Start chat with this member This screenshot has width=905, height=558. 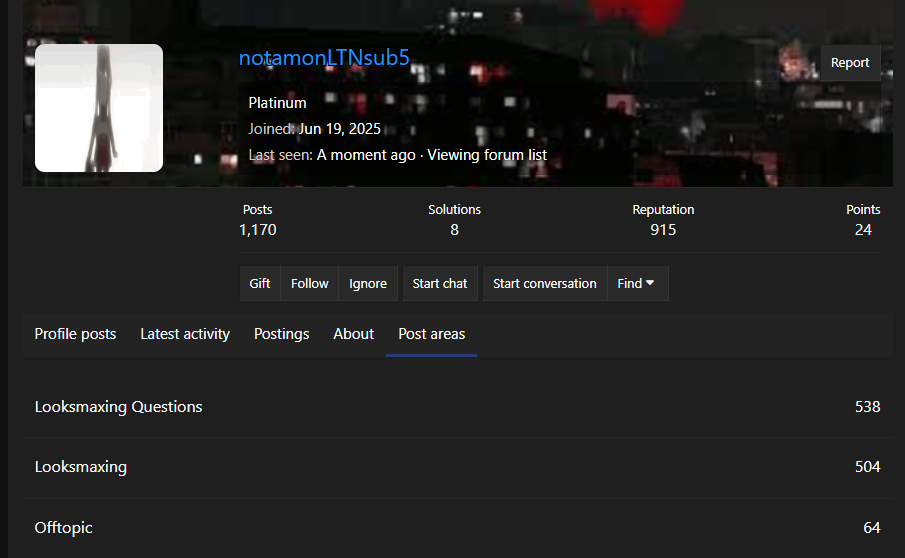[x=440, y=283]
